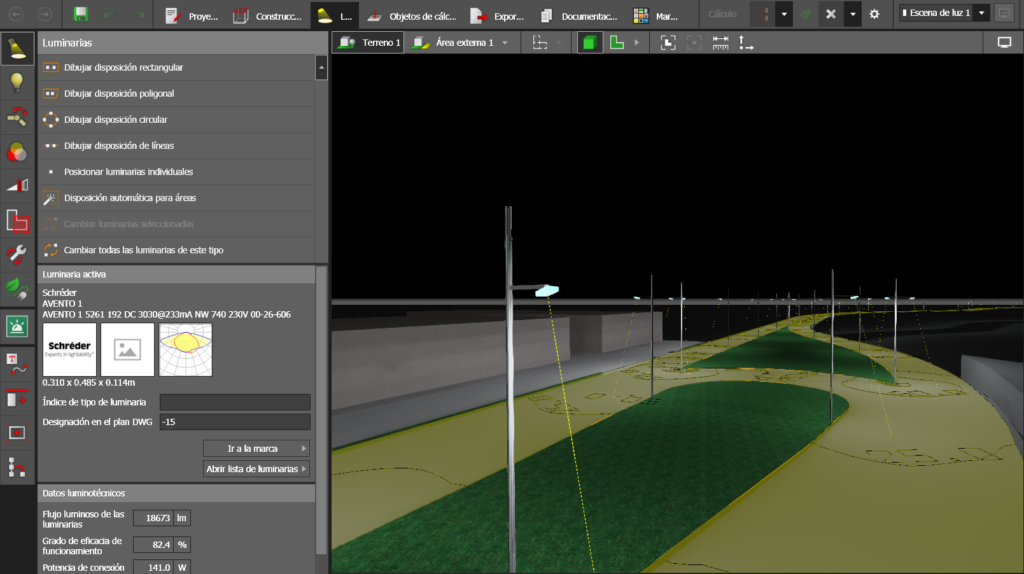This screenshot has width=1024, height=574.
Task: Open calculation settings gear icon
Action: click(x=874, y=15)
